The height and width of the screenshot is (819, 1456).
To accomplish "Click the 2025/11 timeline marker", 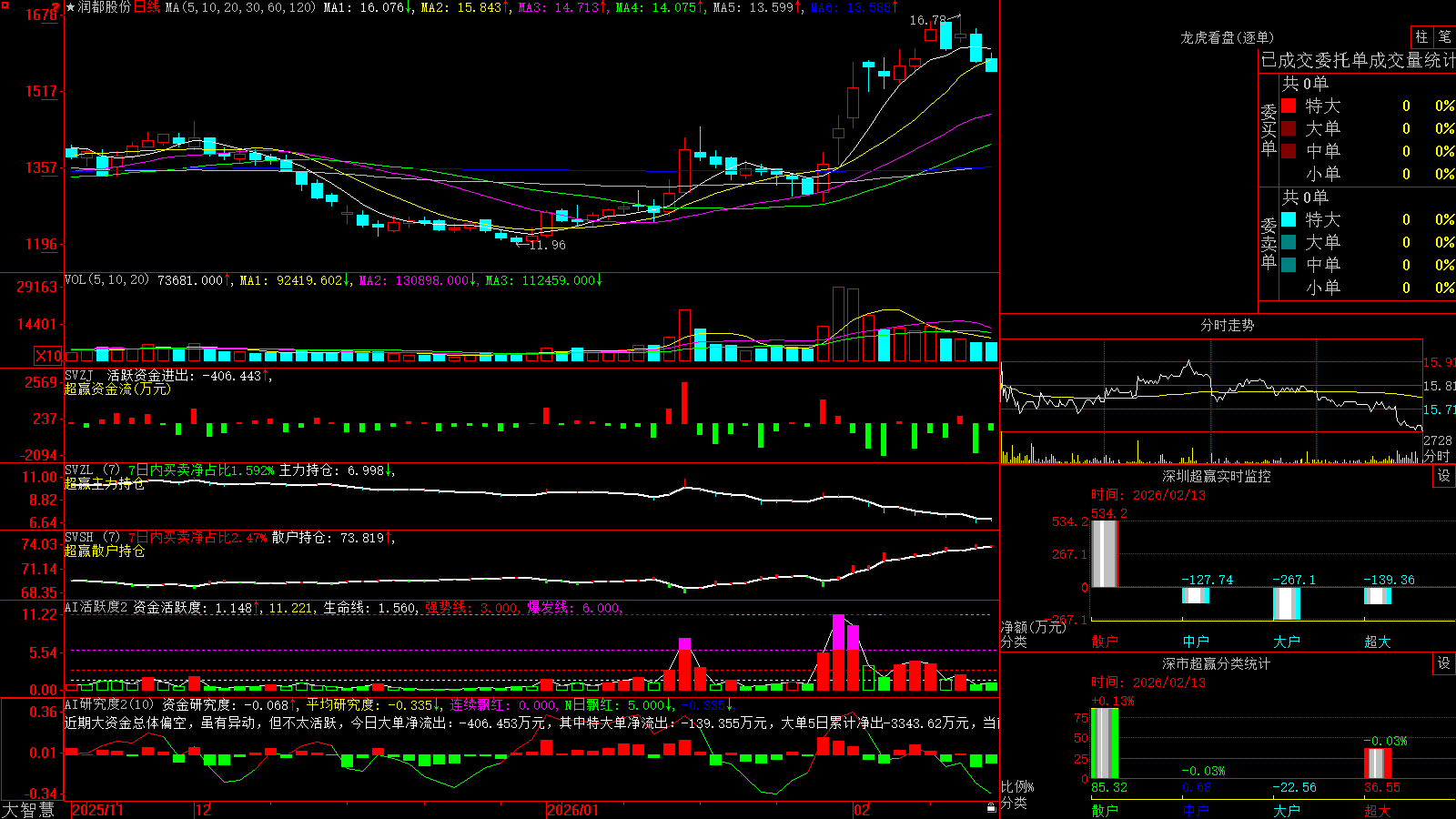I will (x=97, y=810).
